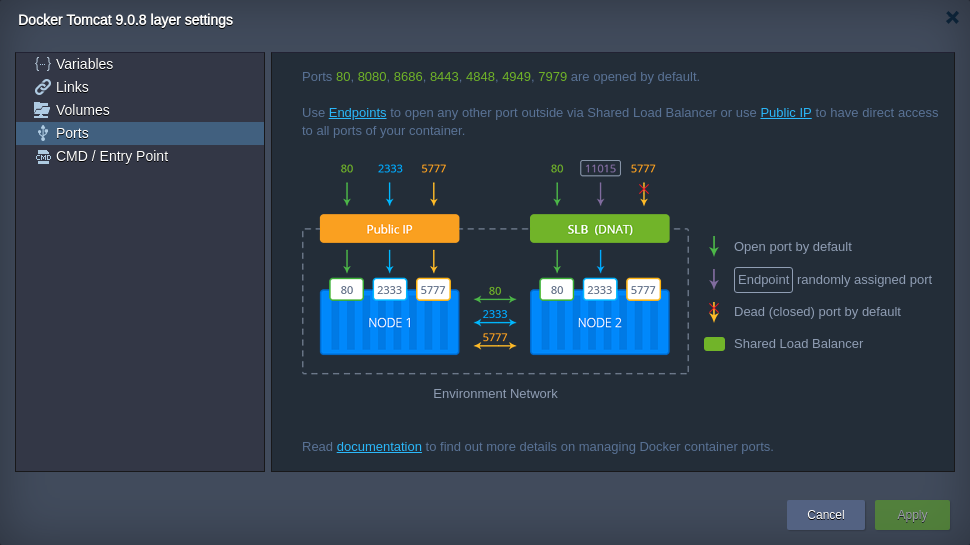
Task: Click the Variables curly-braces icon
Action: point(42,64)
